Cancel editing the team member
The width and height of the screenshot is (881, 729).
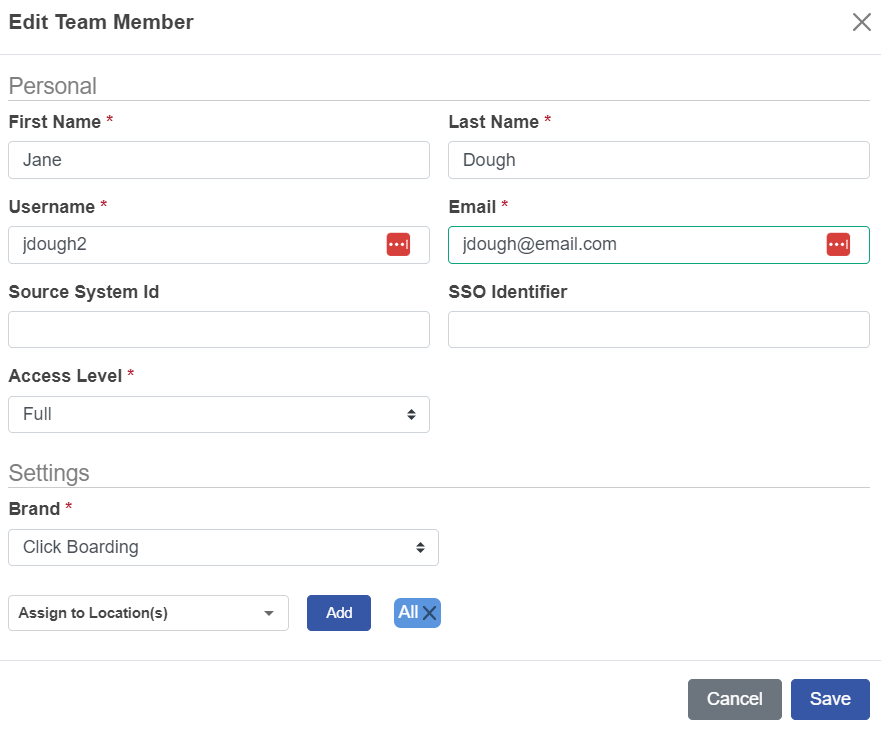click(x=734, y=699)
